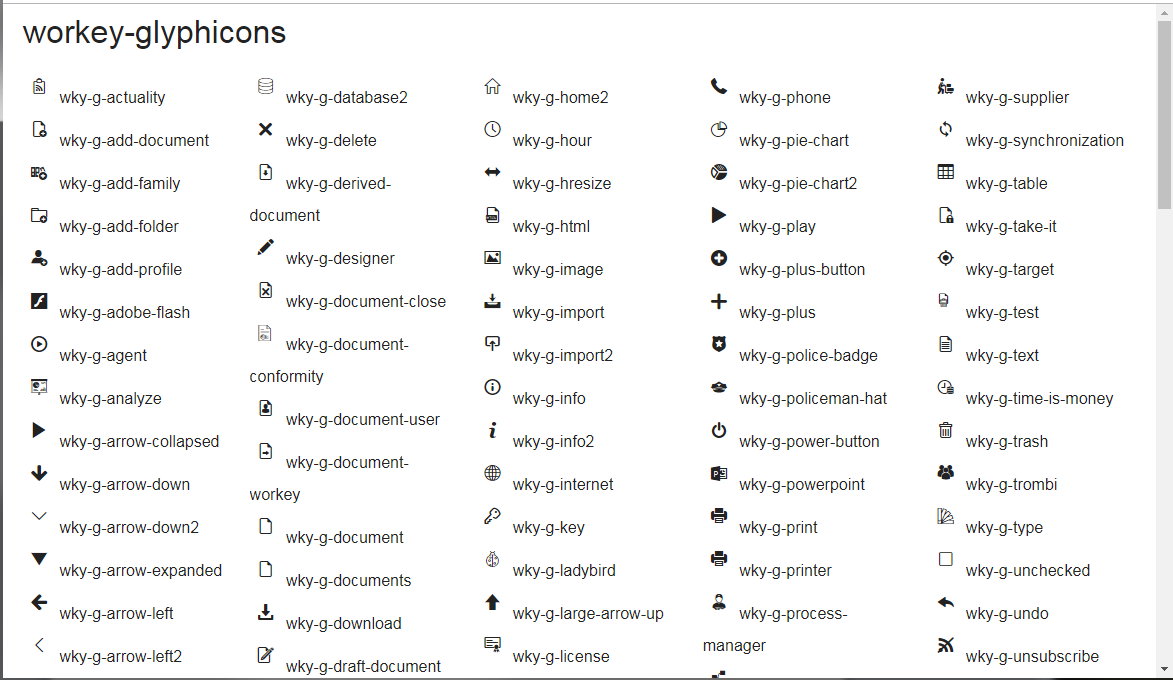Image resolution: width=1173 pixels, height=680 pixels.
Task: Click the database2 cylinder icon
Action: [x=265, y=86]
